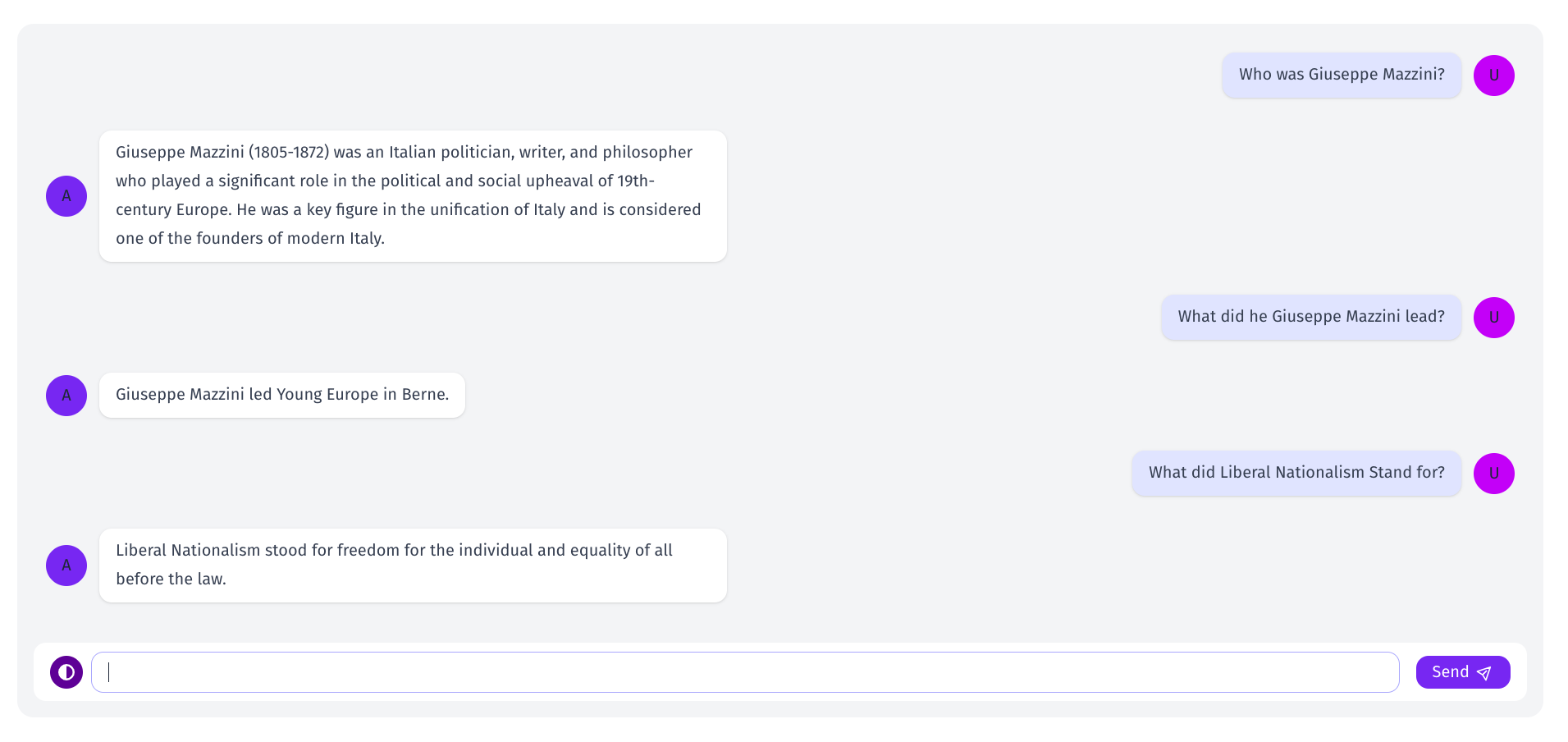This screenshot has width=1568, height=742.
Task: Click the "Giuseppe Mazzini led Young Europe in Berne" reply
Action: [281, 395]
